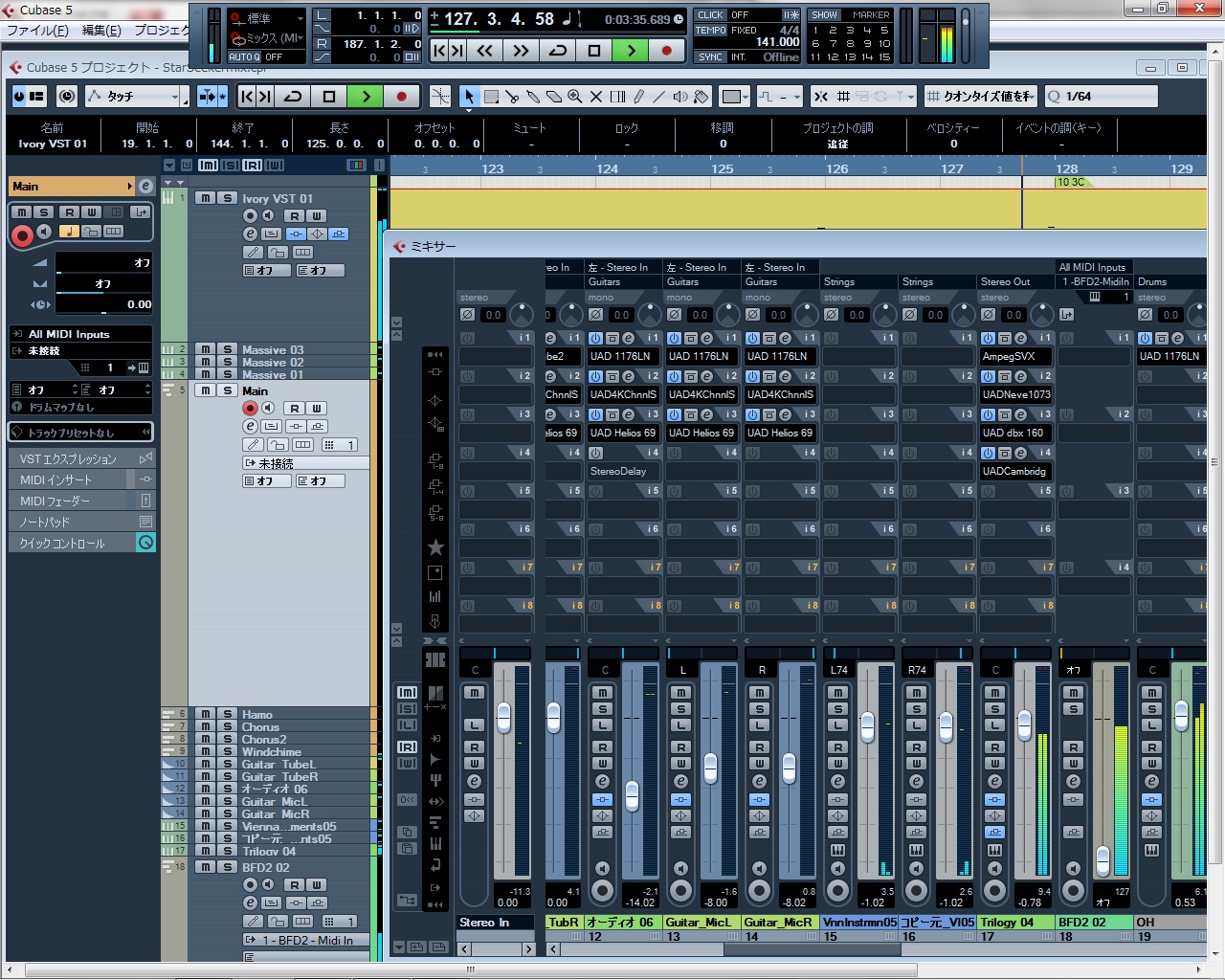The height and width of the screenshot is (980, 1225).
Task: Record-enable the Main track in the track list
Action: click(250, 409)
